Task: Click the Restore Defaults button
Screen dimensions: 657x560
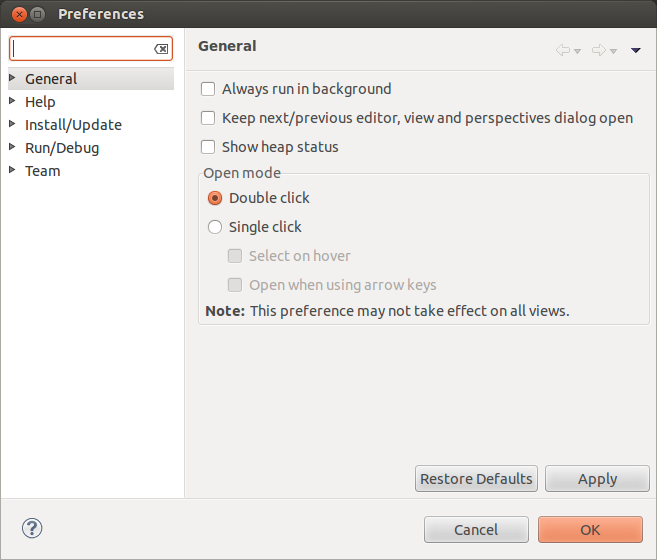Action: [x=476, y=479]
